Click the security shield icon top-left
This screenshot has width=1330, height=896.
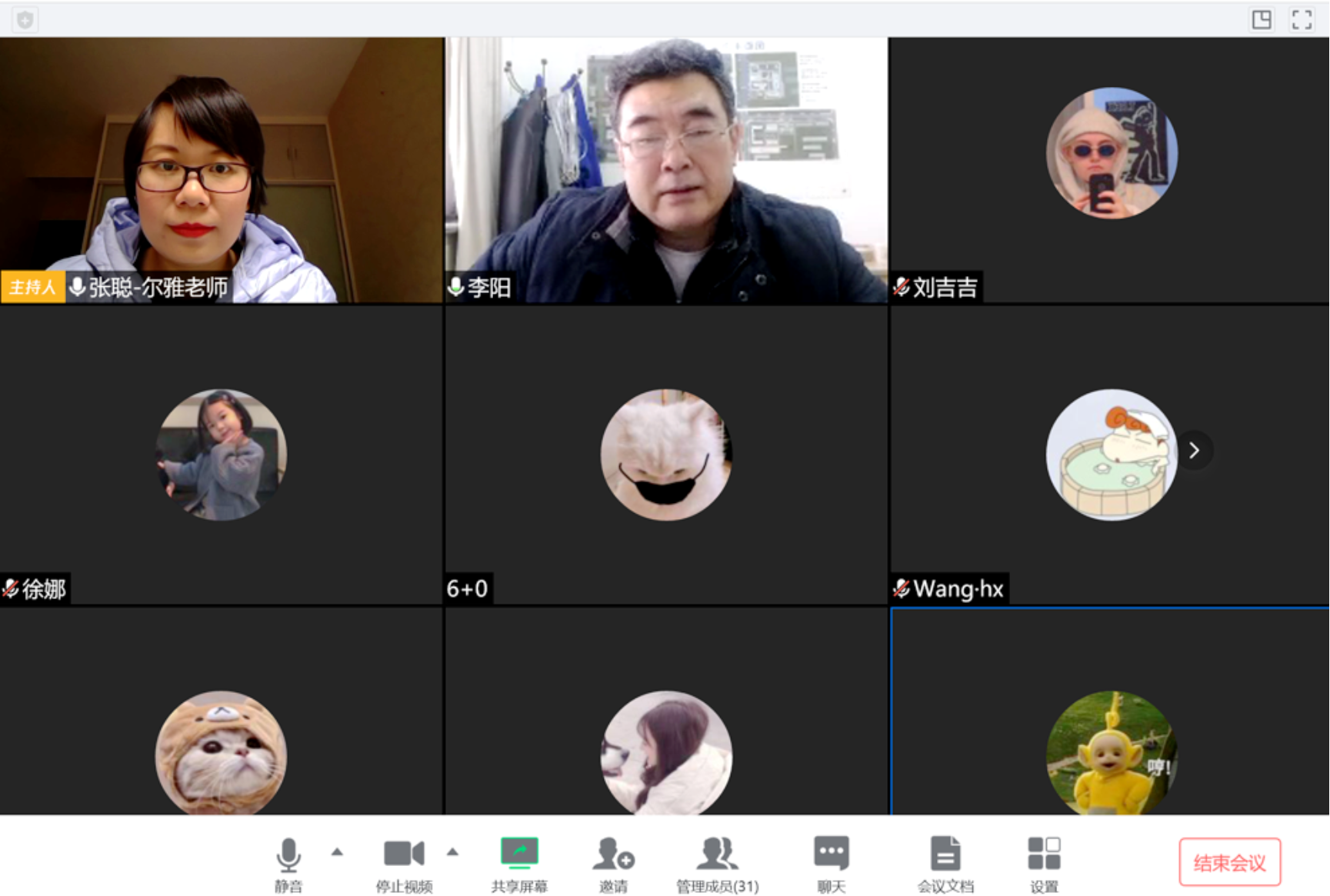coord(25,19)
